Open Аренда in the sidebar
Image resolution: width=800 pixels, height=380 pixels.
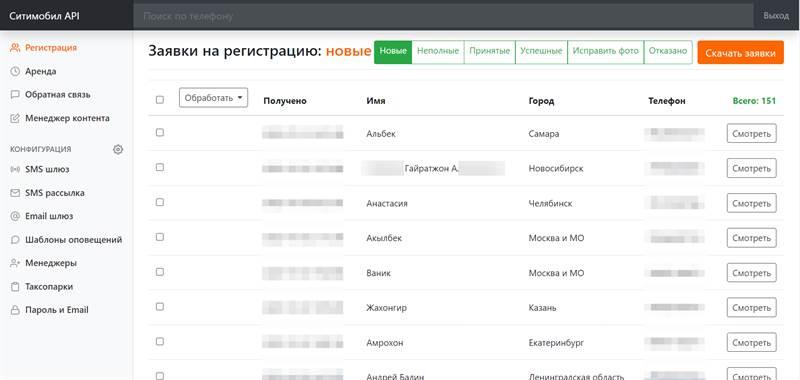pos(41,71)
